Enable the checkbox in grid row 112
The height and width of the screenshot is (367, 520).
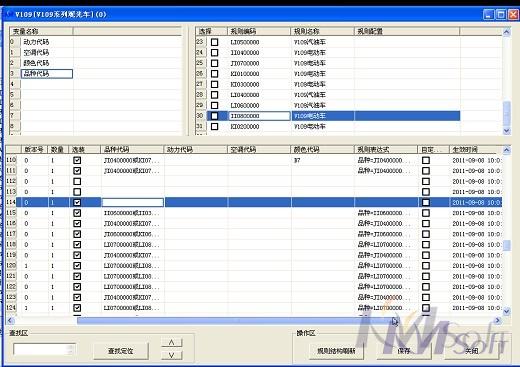point(77,181)
